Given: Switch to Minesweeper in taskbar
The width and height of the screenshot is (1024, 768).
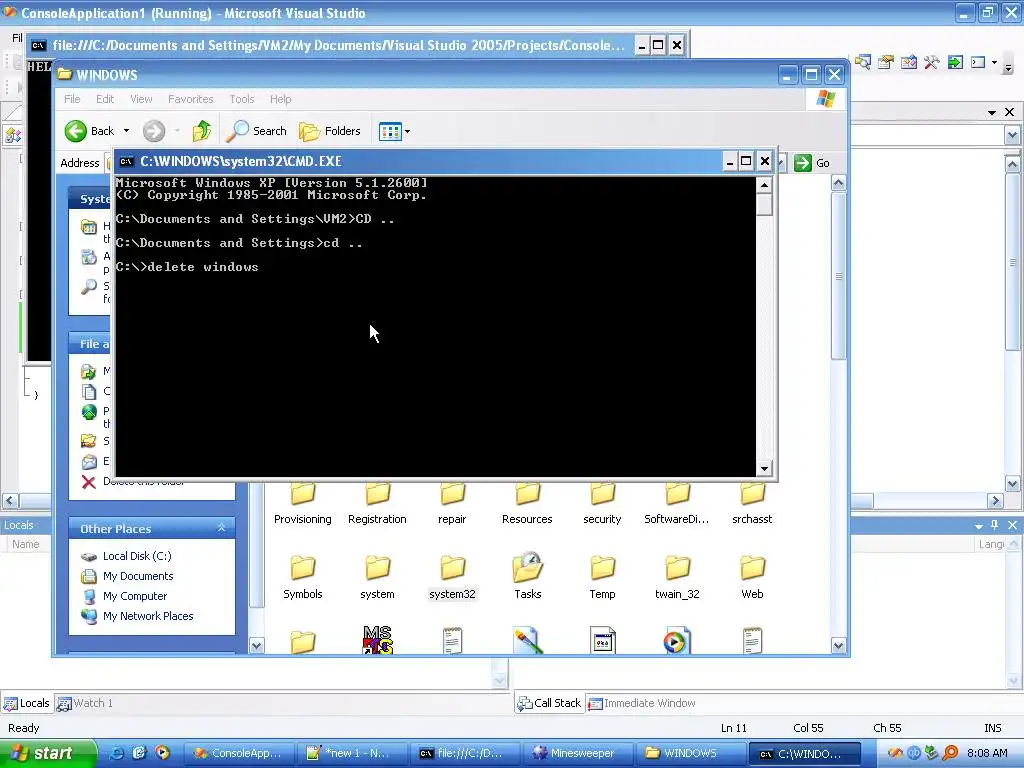Looking at the screenshot, I should [577, 753].
